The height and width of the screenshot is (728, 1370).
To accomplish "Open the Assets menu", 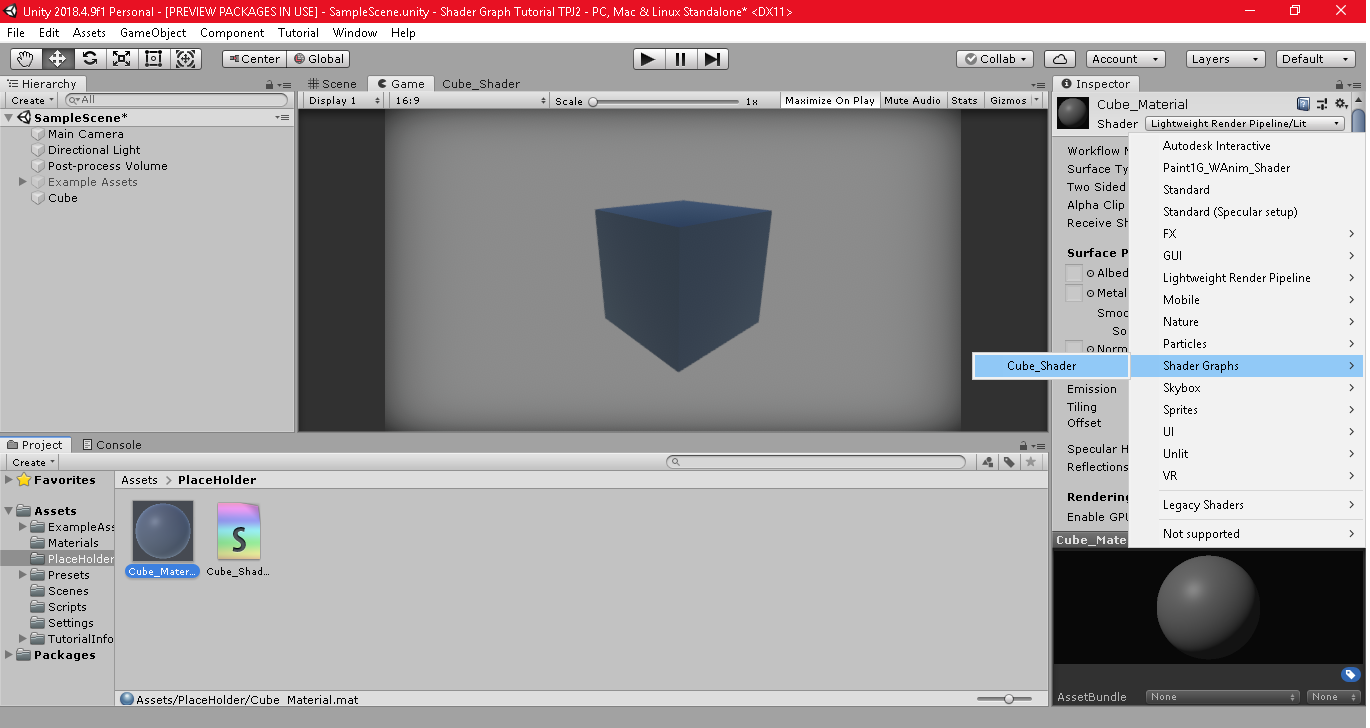I will point(89,33).
